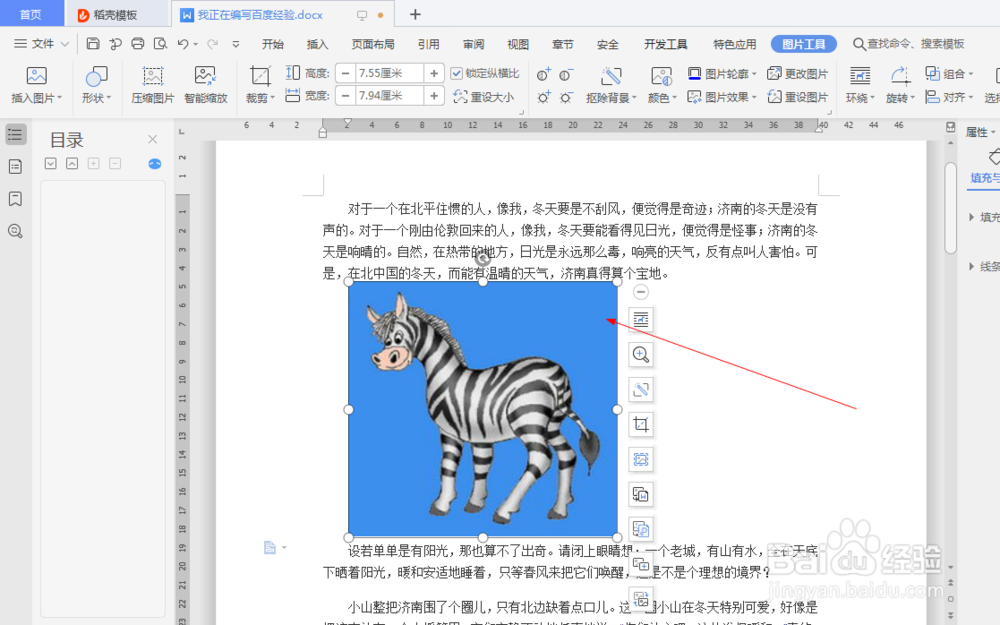Click the height value field 7.55厘米
Viewport: 1000px width, 625px height.
pos(390,73)
